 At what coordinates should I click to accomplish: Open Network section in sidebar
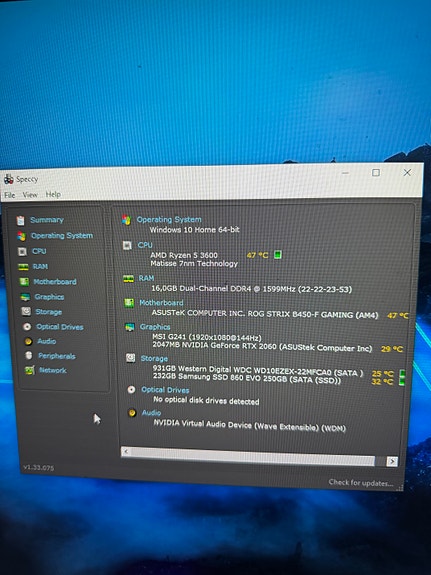point(53,370)
